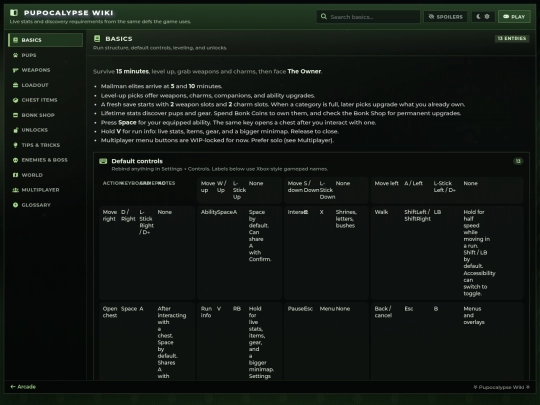The width and height of the screenshot is (540, 405).
Task: Toggle the SPOILERS visibility button
Action: (445, 17)
